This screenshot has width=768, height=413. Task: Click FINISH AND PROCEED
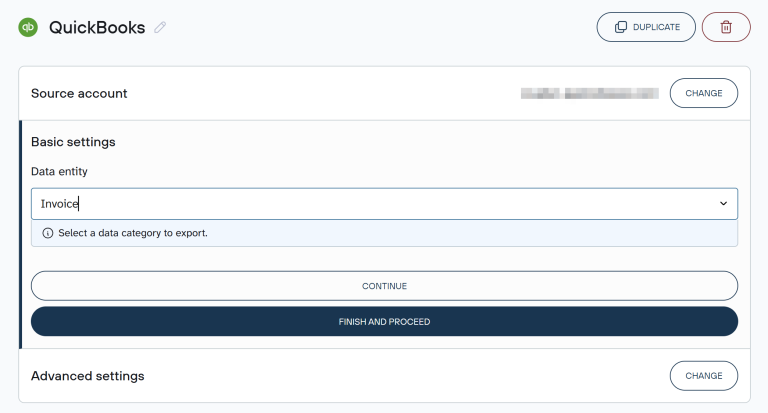coord(384,321)
